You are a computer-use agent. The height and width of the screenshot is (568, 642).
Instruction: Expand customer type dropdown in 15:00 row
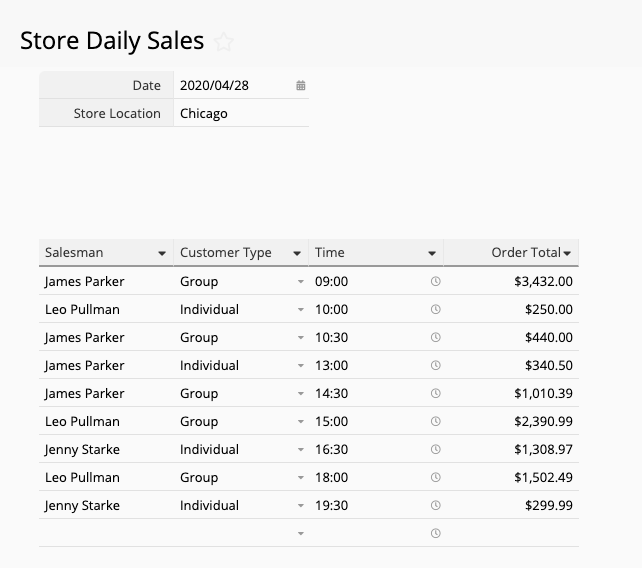tap(301, 422)
